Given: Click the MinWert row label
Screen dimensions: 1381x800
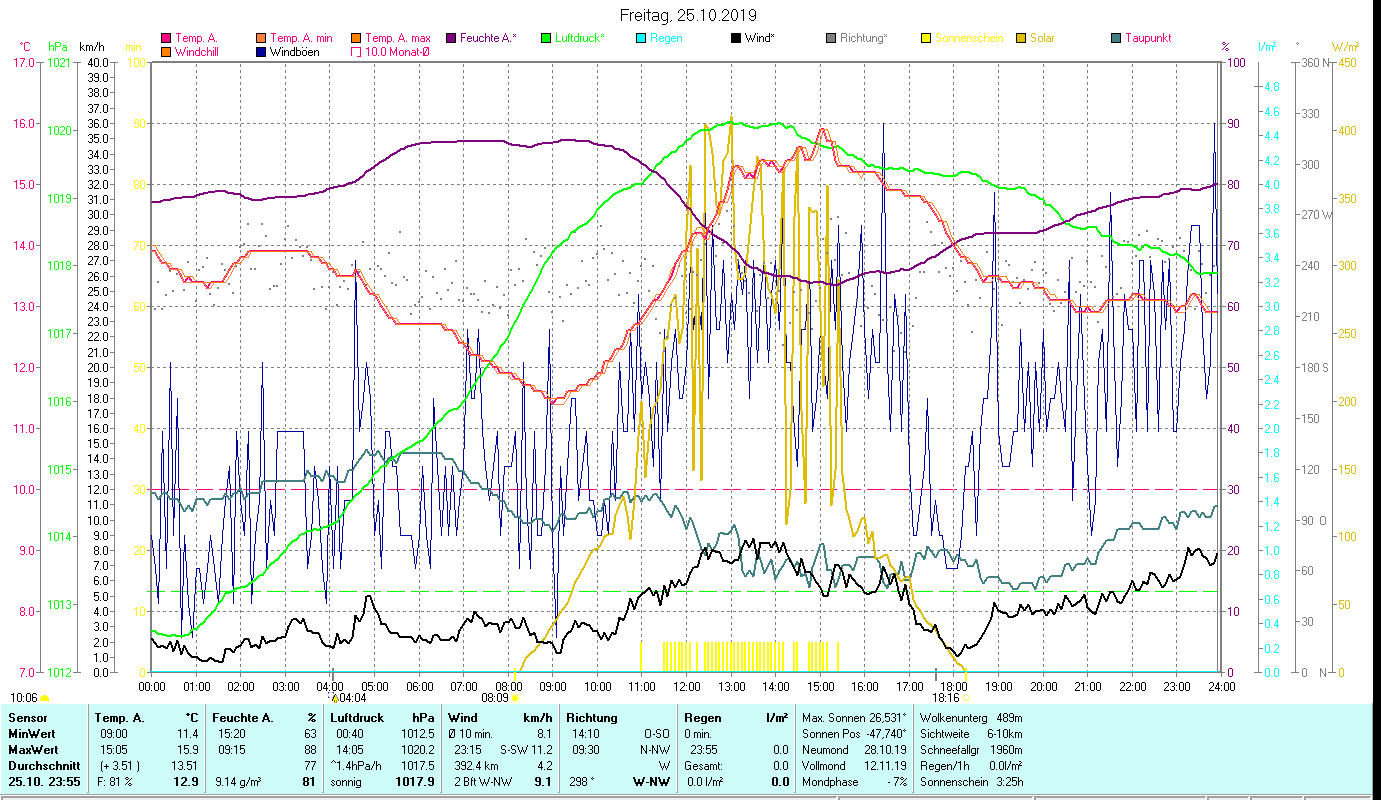Looking at the screenshot, I should [33, 733].
